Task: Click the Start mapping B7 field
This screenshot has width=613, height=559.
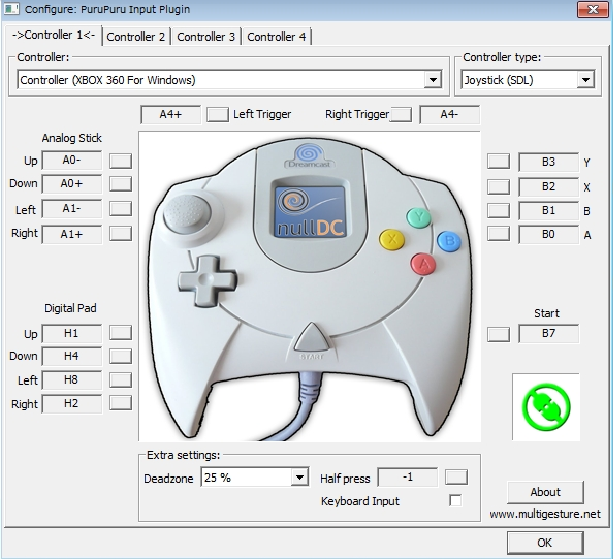Action: pos(548,333)
